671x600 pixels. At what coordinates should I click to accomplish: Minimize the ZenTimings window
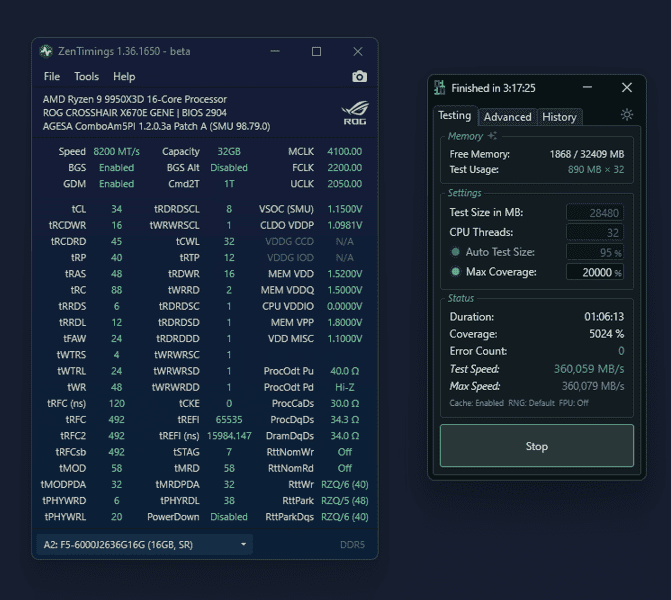point(275,51)
